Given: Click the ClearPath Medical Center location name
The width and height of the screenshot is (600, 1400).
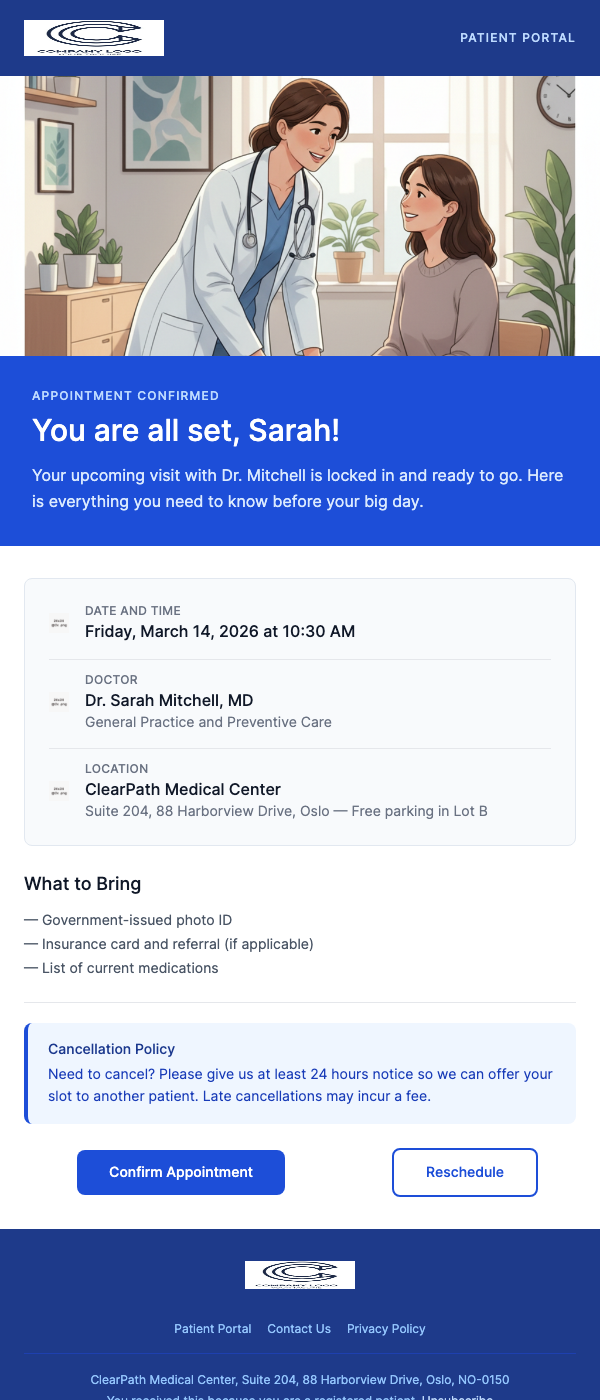Looking at the screenshot, I should tap(183, 789).
